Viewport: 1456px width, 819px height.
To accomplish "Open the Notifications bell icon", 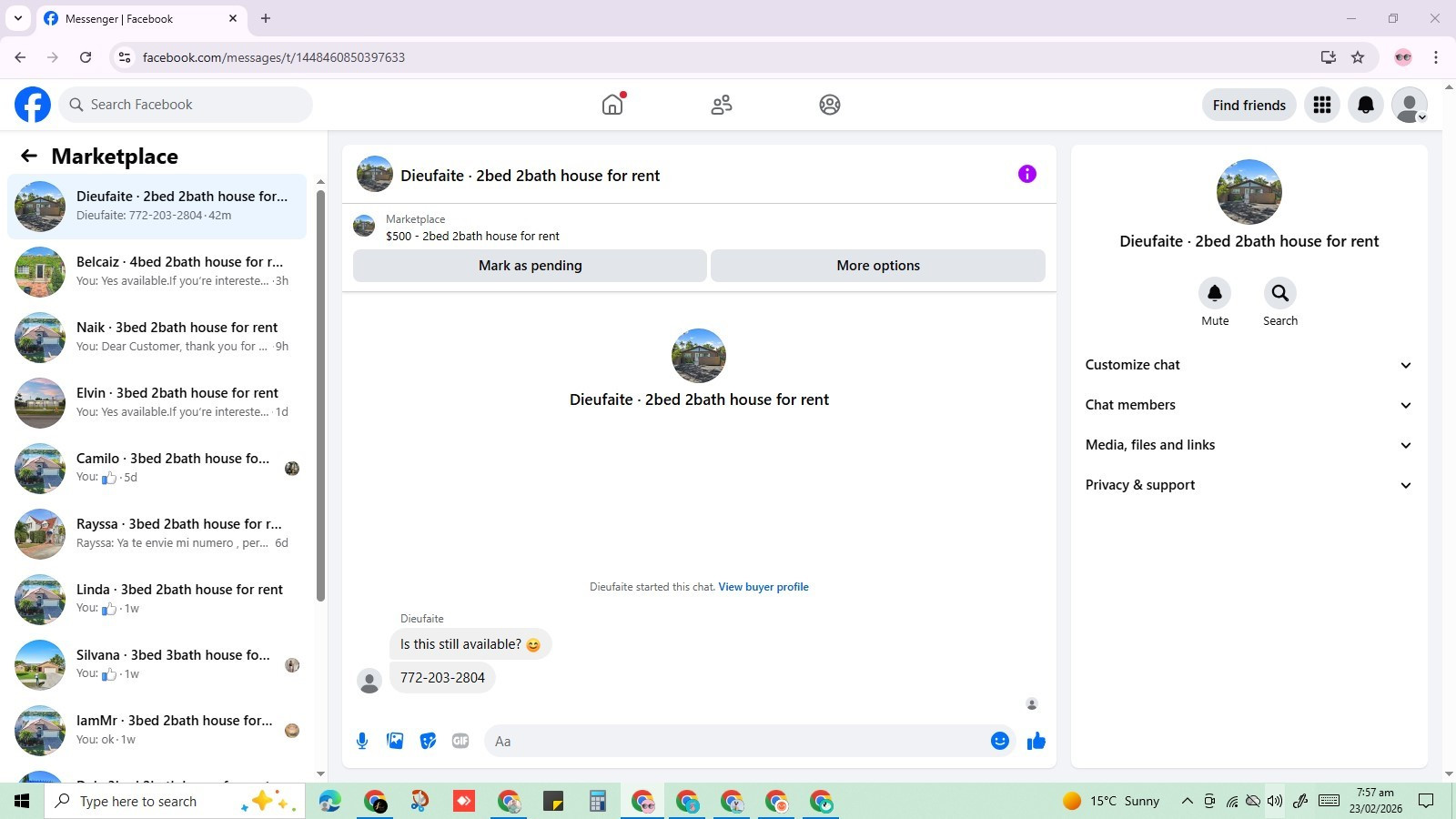I will click(1366, 105).
